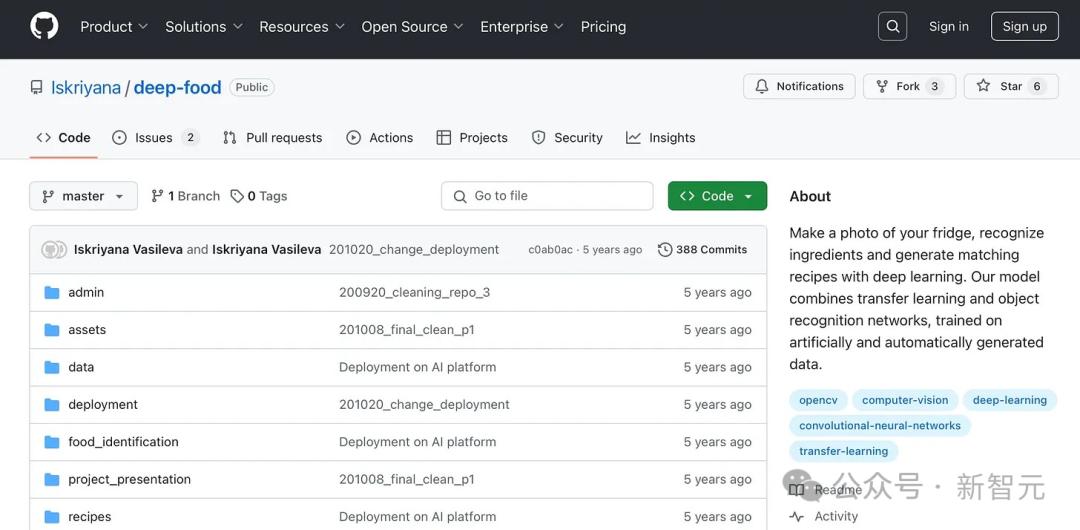Star the deep-food repository
The width and height of the screenshot is (1080, 530).
(x=1011, y=87)
